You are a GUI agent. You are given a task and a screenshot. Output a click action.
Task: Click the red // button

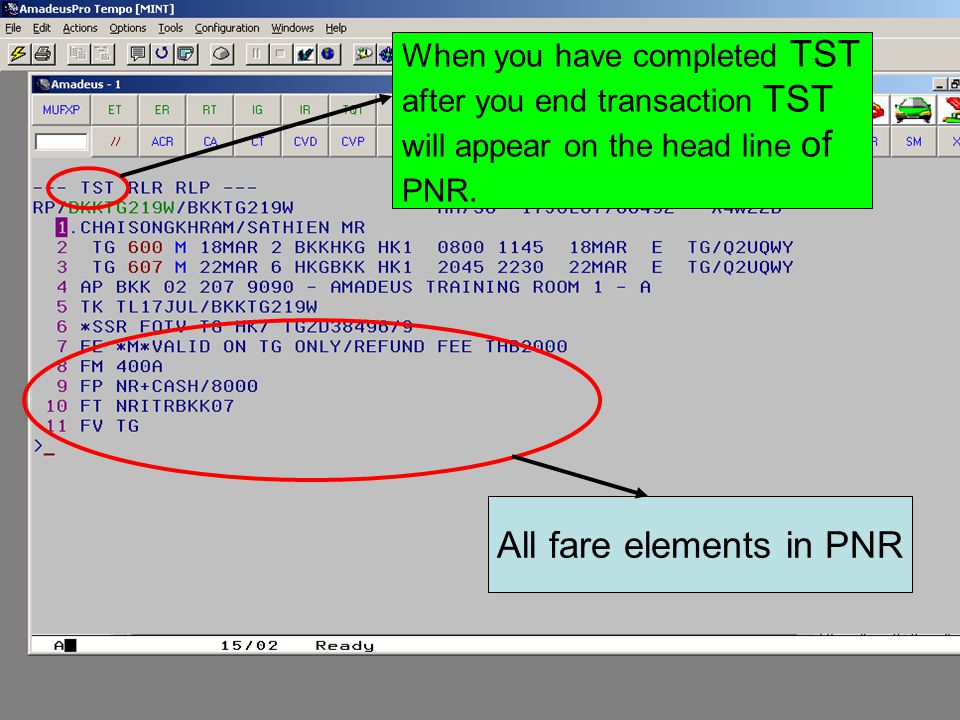click(x=114, y=142)
